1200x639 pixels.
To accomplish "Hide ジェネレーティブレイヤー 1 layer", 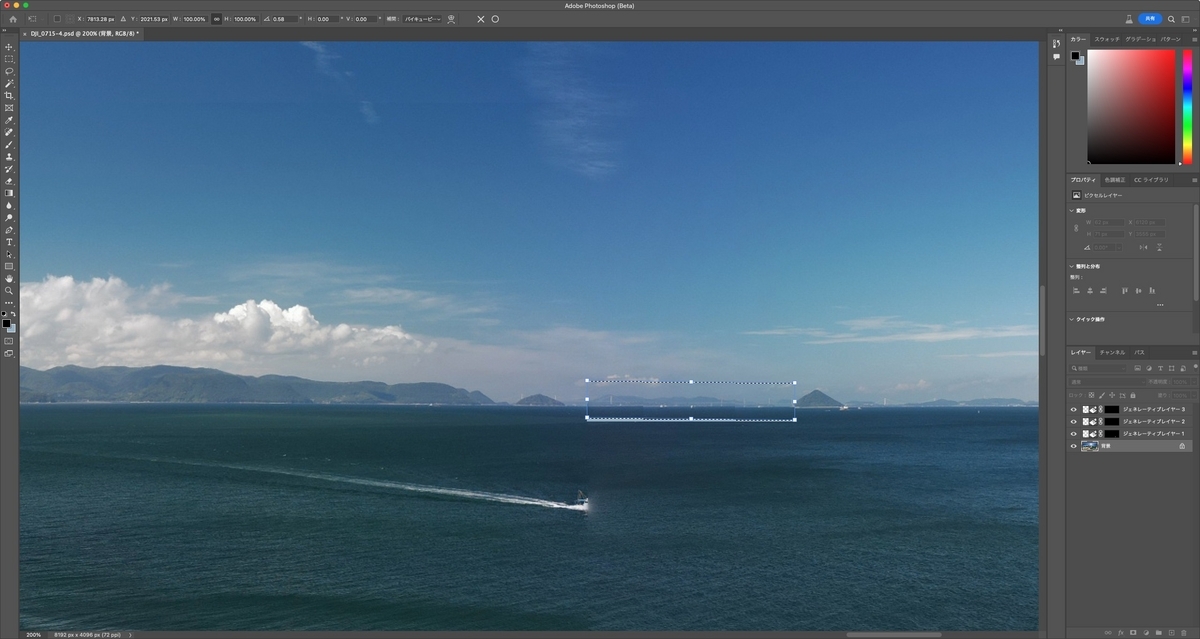I will pyautogui.click(x=1074, y=434).
